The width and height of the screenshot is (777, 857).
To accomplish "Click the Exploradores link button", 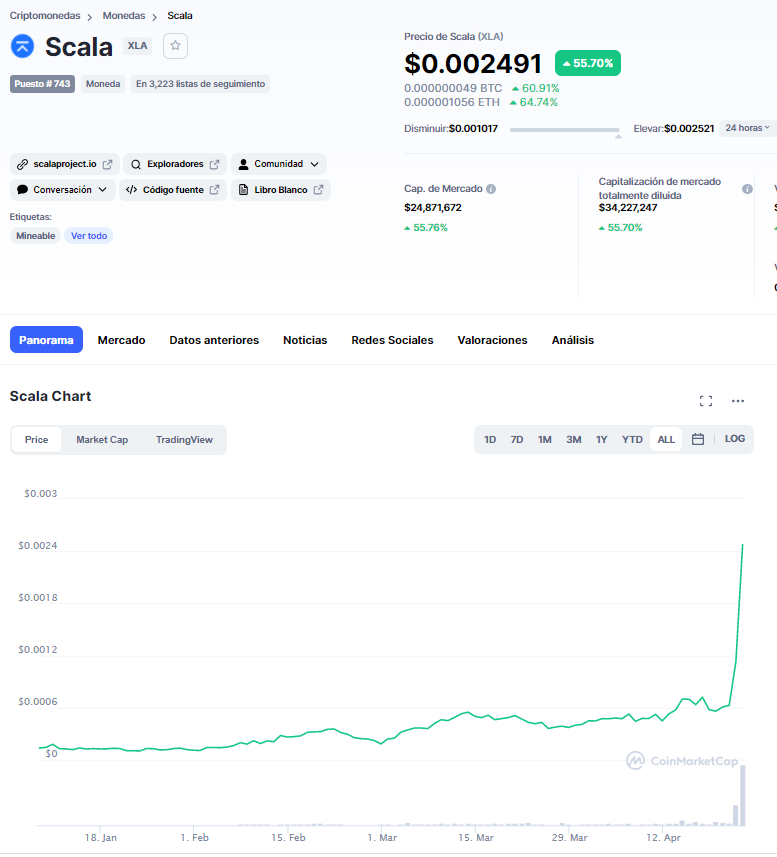I will pos(175,164).
